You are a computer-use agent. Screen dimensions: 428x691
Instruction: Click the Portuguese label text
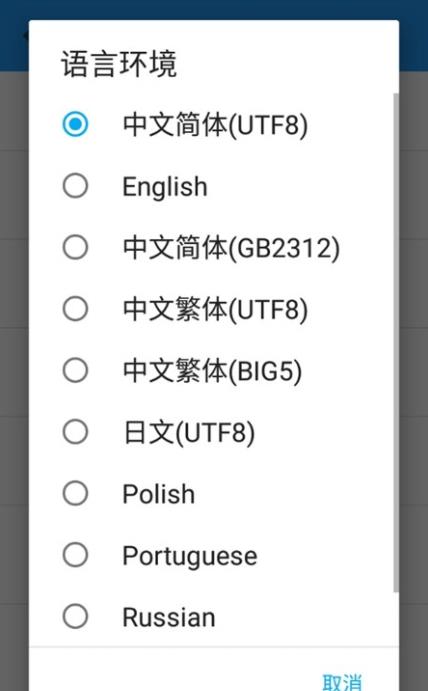point(190,557)
